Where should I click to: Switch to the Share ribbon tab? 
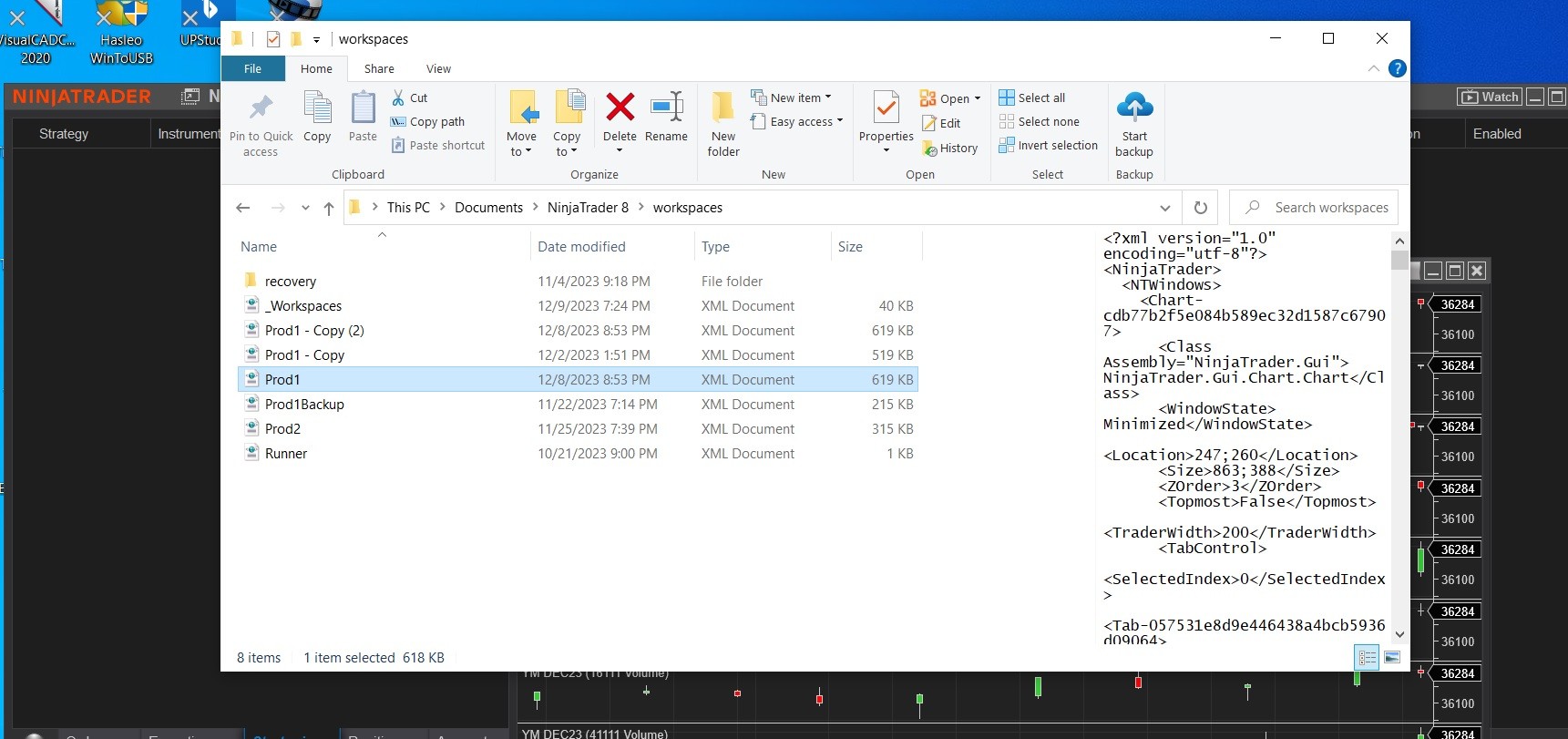pyautogui.click(x=379, y=68)
